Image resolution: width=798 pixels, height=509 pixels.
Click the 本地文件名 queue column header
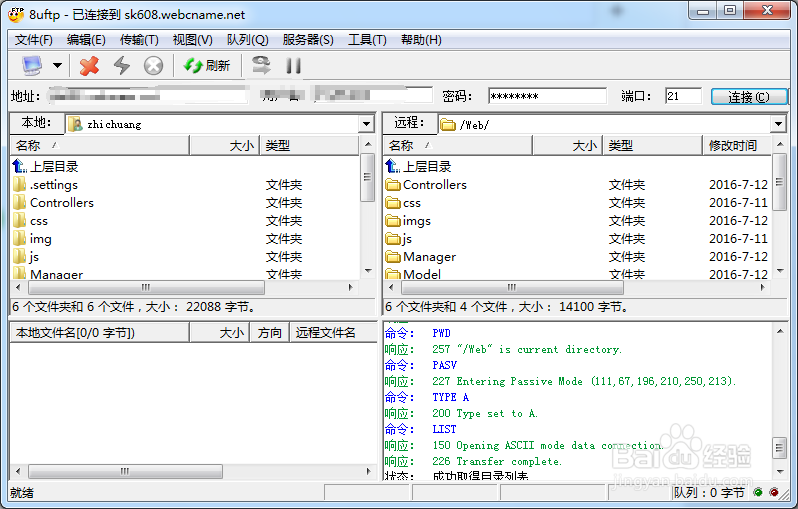click(x=100, y=332)
